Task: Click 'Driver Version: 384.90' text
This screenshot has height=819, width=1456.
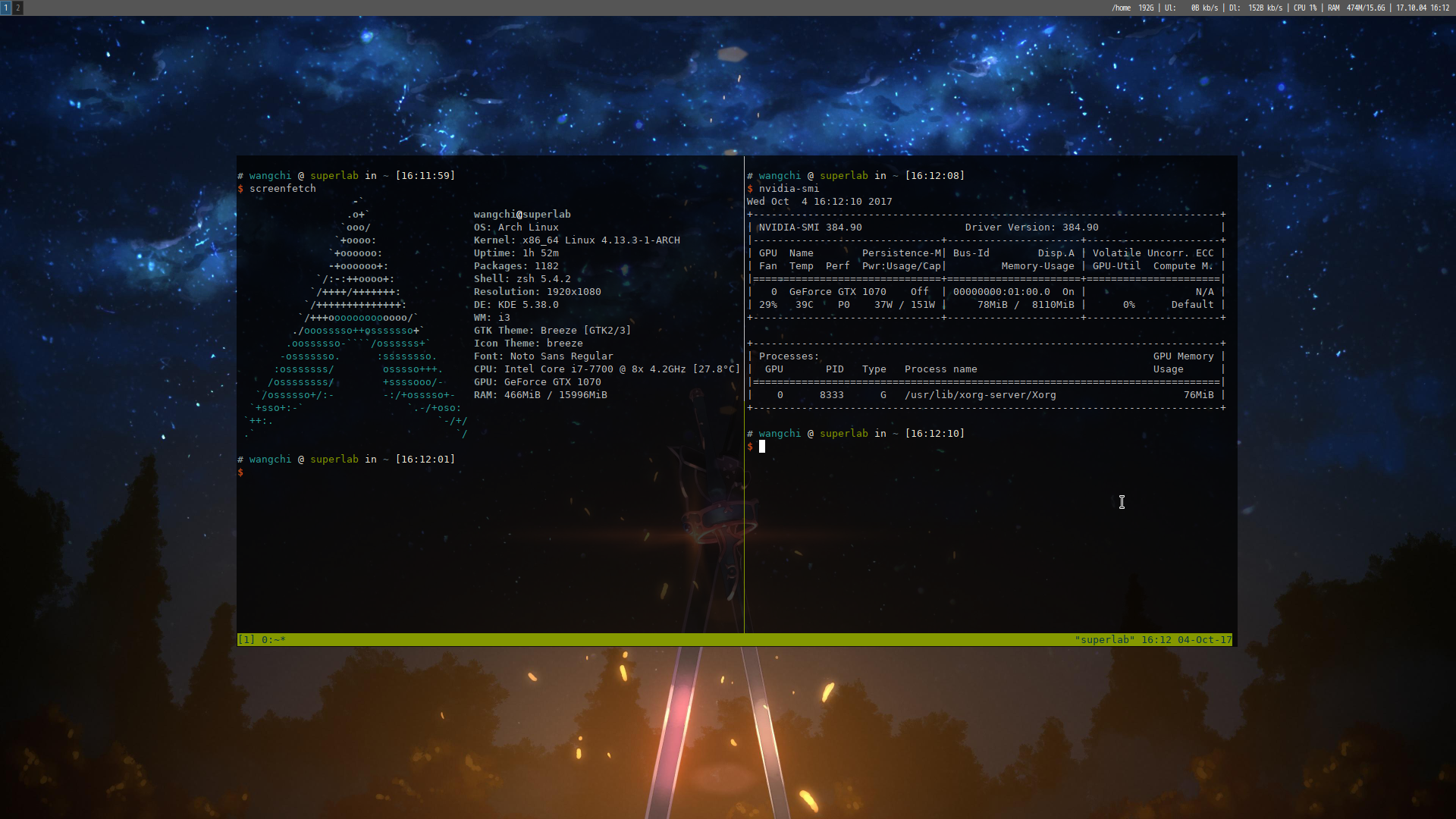Action: (1031, 227)
